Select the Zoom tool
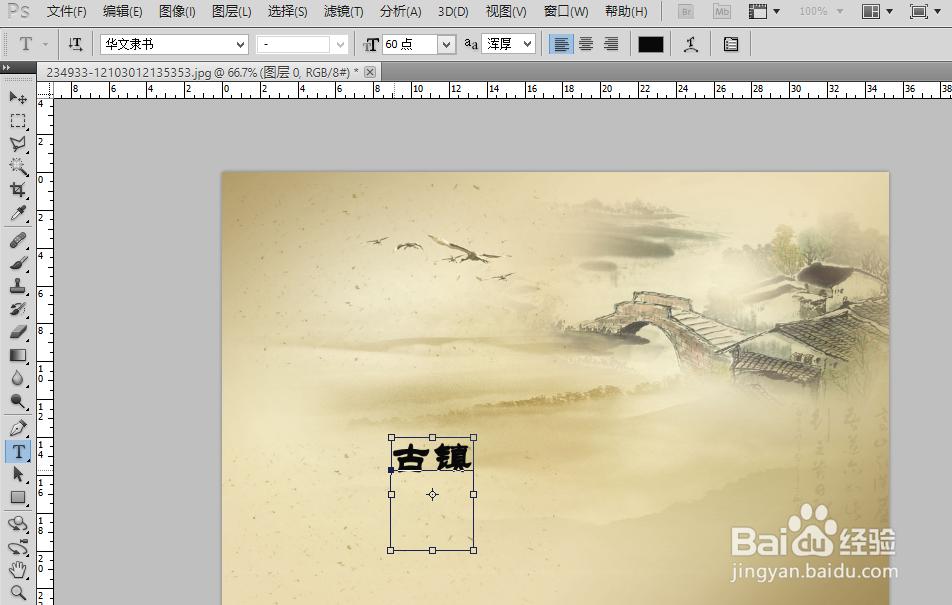Viewport: 952px width, 605px height. click(18, 593)
